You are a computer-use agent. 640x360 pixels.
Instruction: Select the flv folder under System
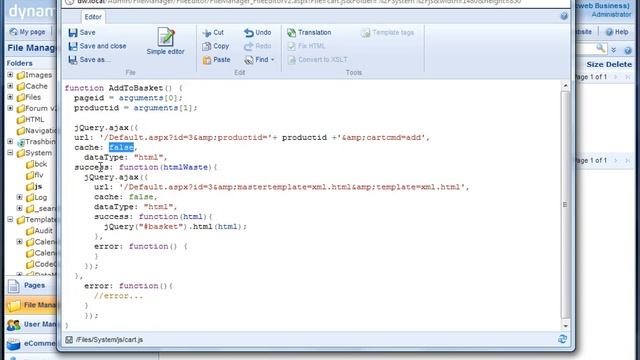[x=35, y=175]
